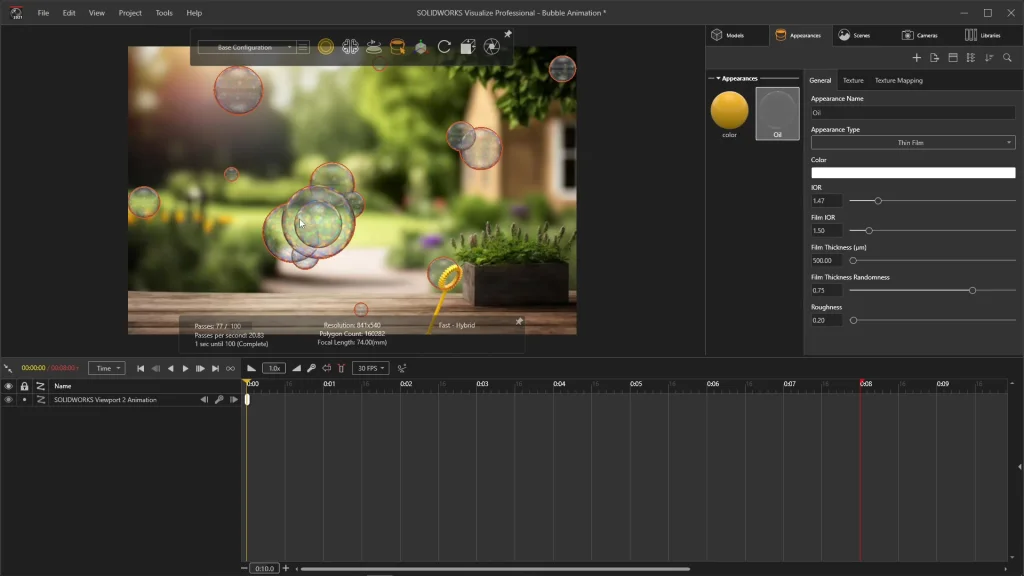
Task: Toggle eye visibility for SOLIDWORKS Viewport 2 Animation
Action: click(x=9, y=400)
